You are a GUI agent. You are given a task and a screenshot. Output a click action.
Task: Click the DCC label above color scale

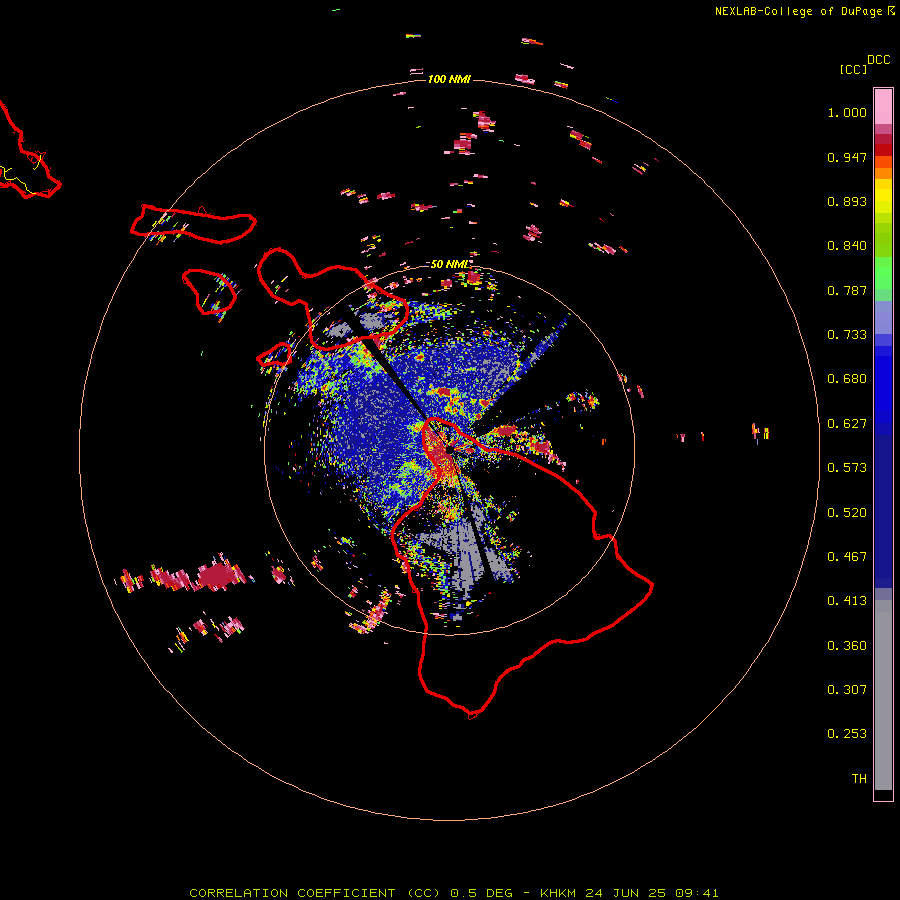tap(879, 60)
